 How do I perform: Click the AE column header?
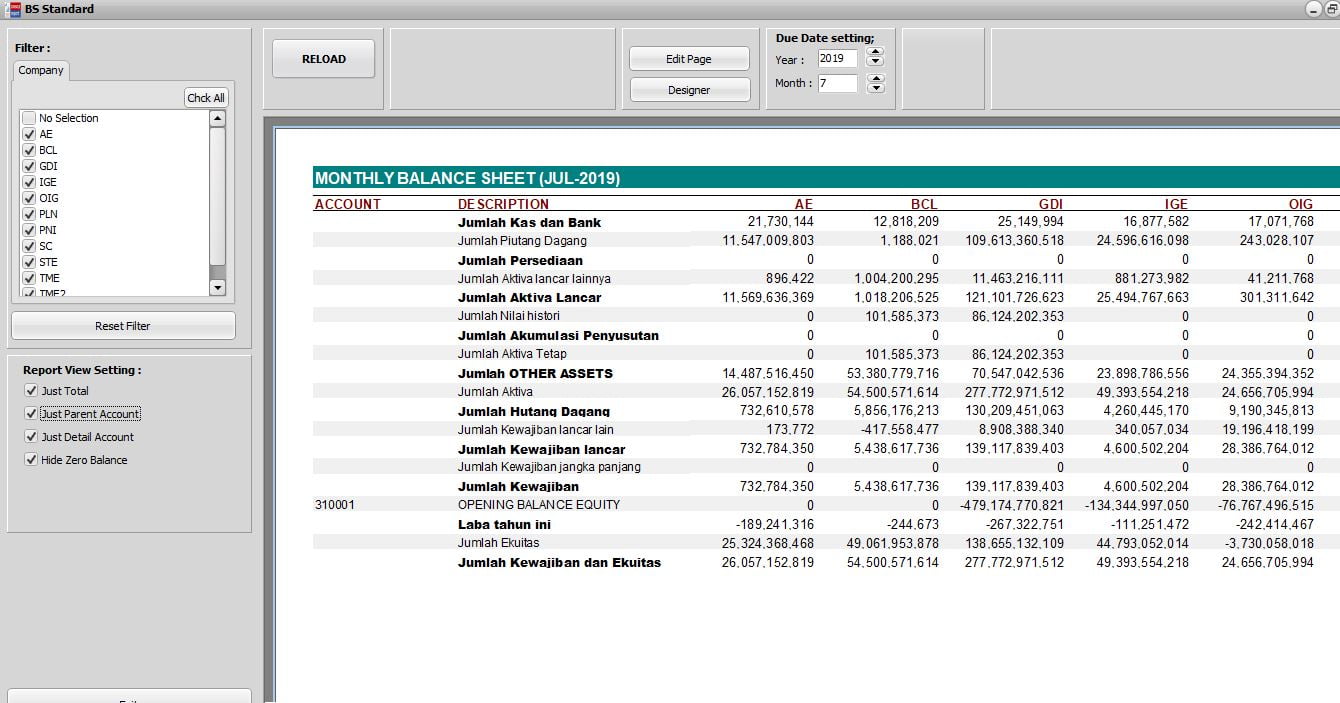pos(804,204)
